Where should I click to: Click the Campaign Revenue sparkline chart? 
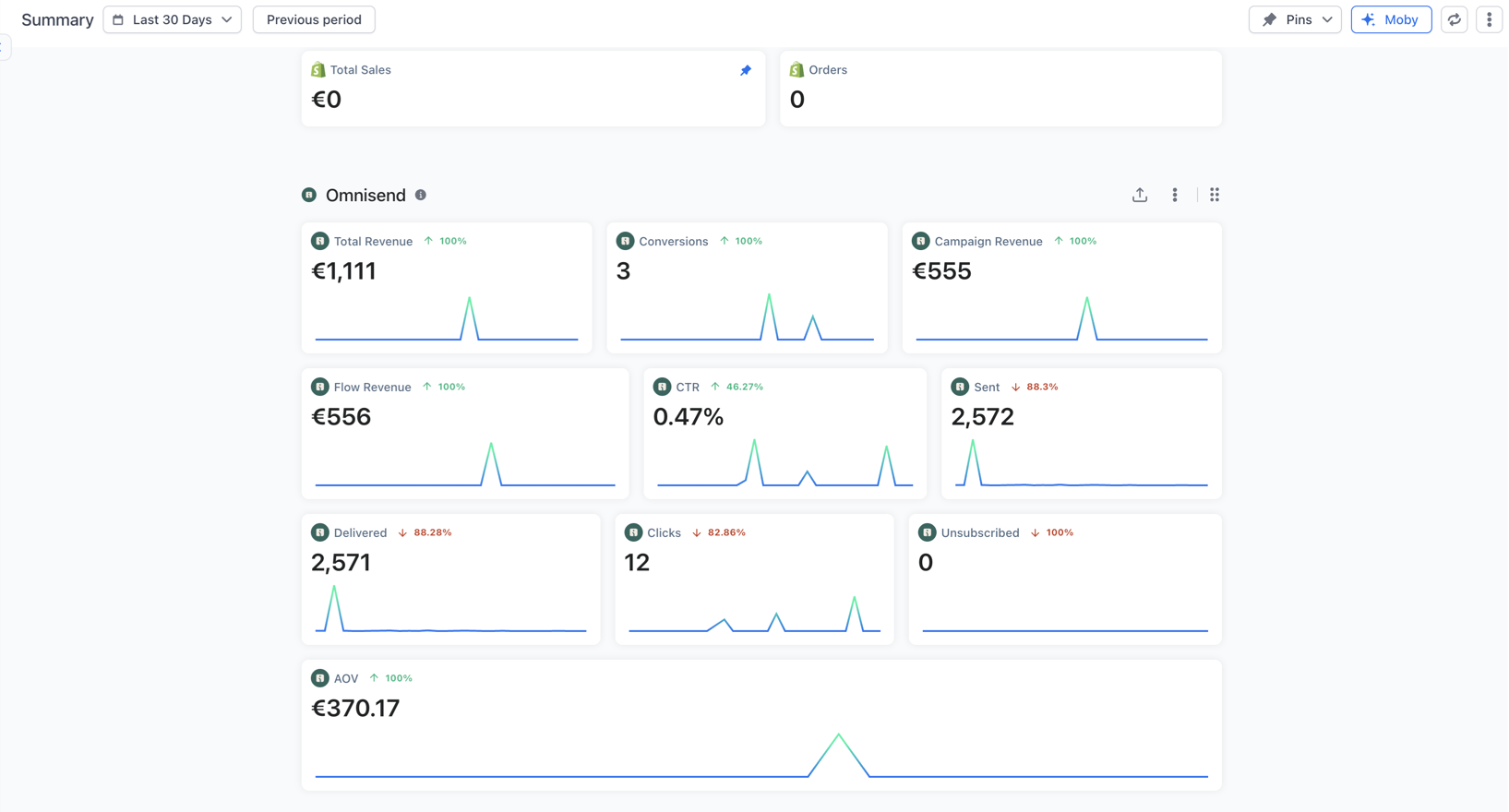[x=1061, y=319]
